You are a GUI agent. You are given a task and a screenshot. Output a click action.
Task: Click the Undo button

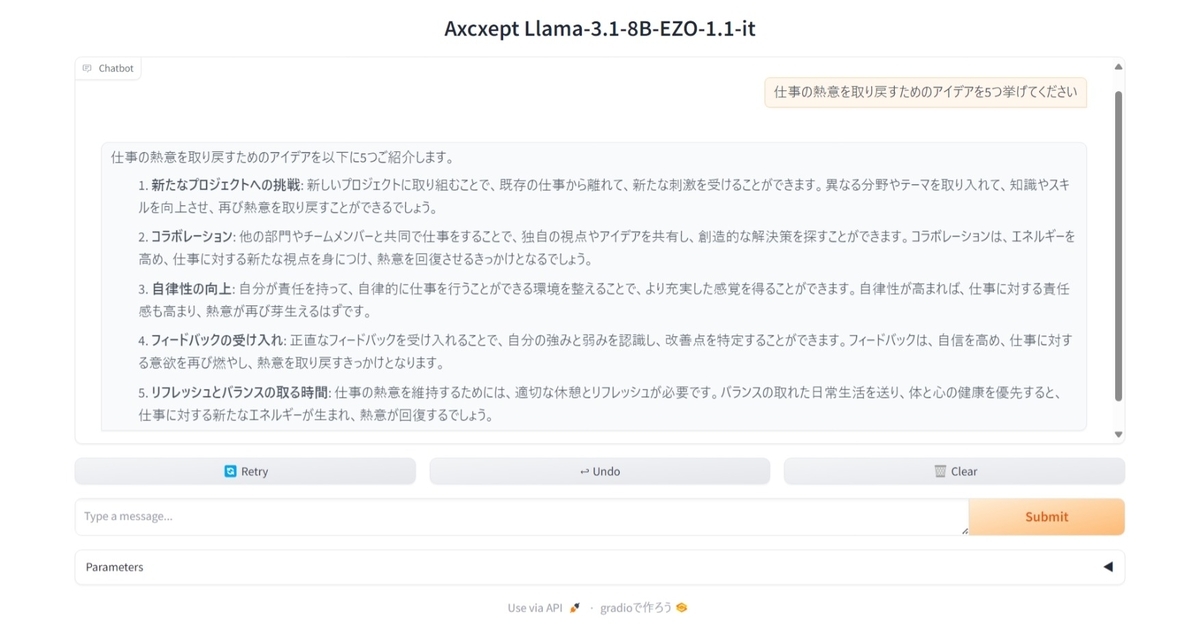600,471
